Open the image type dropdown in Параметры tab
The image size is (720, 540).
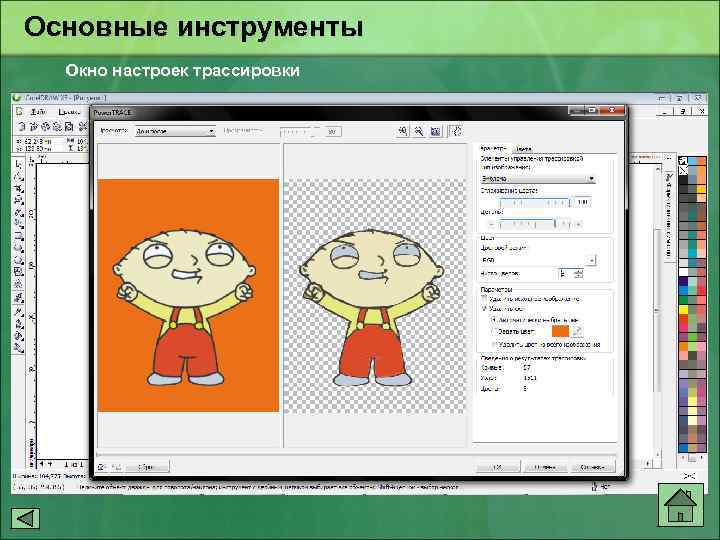[538, 179]
